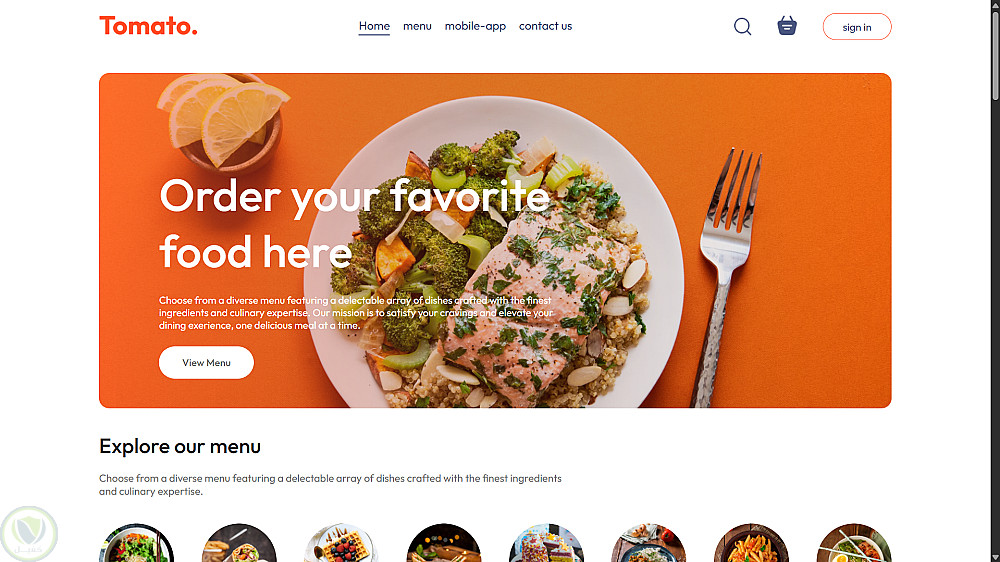Open the contact us link
The width and height of the screenshot is (1000, 562).
coord(545,26)
